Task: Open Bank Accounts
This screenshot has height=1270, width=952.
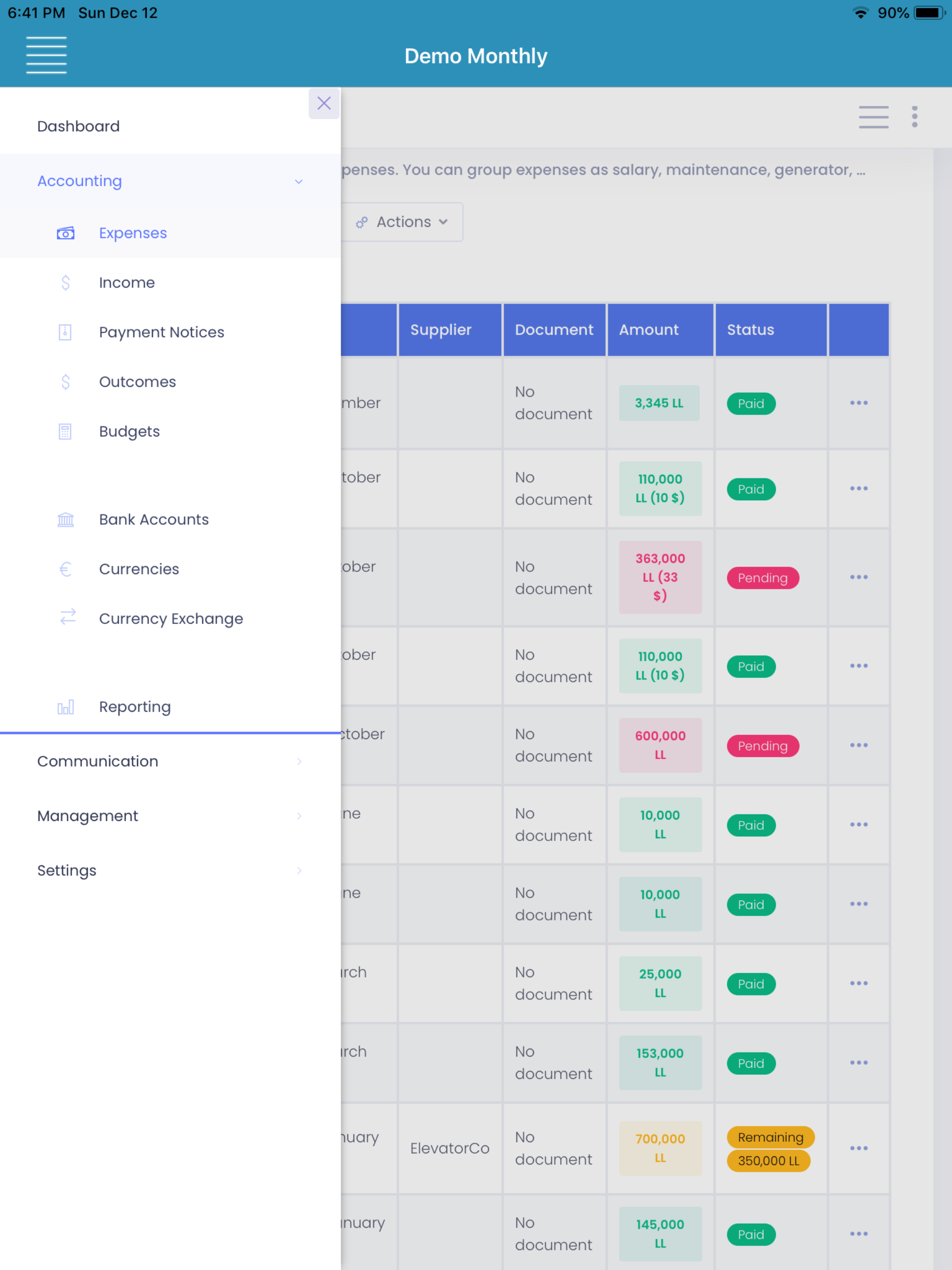Action: (170, 520)
